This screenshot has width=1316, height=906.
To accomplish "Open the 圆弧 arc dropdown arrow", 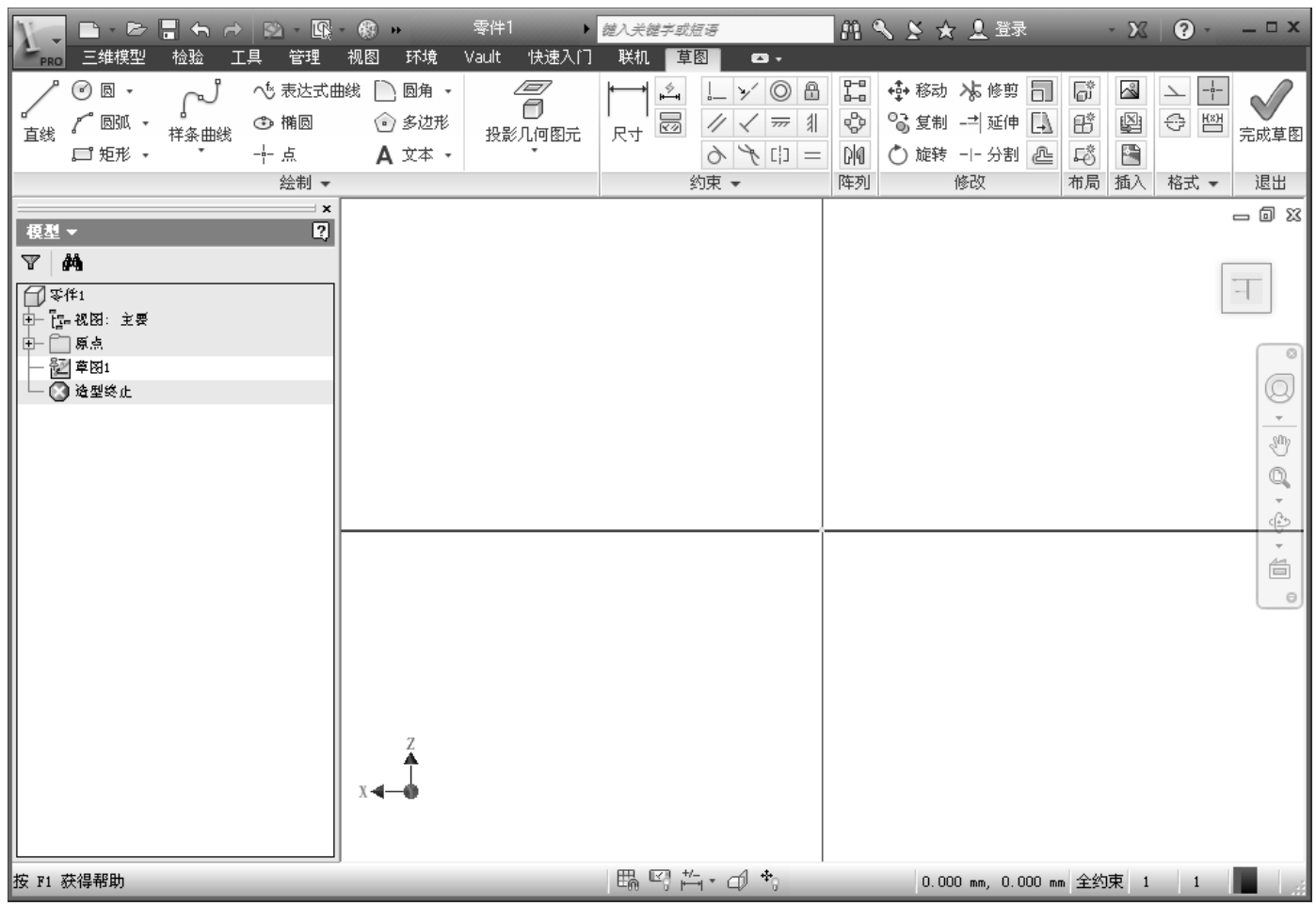I will [146, 123].
